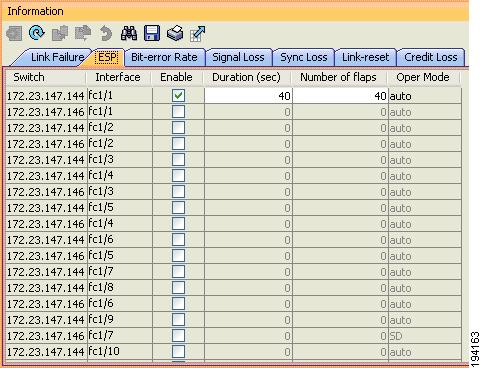Check Enable for 172.23.147.144 fc1/7
This screenshot has width=482, height=368.
[x=179, y=272]
